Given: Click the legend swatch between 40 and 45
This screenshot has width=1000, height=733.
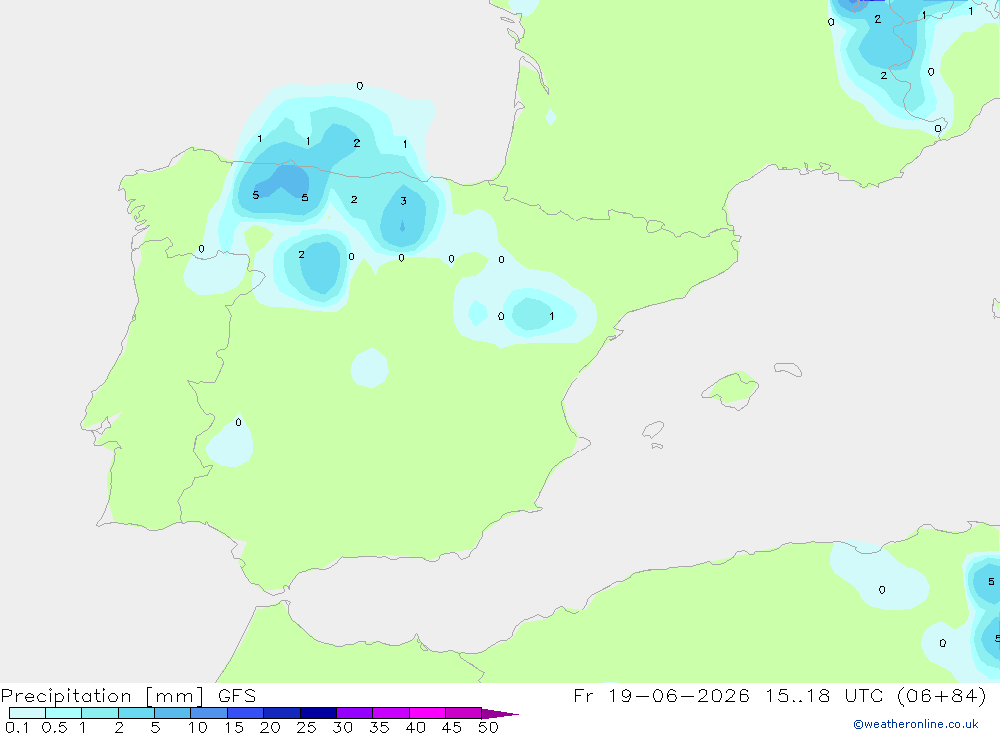Looking at the screenshot, I should coord(427,713).
